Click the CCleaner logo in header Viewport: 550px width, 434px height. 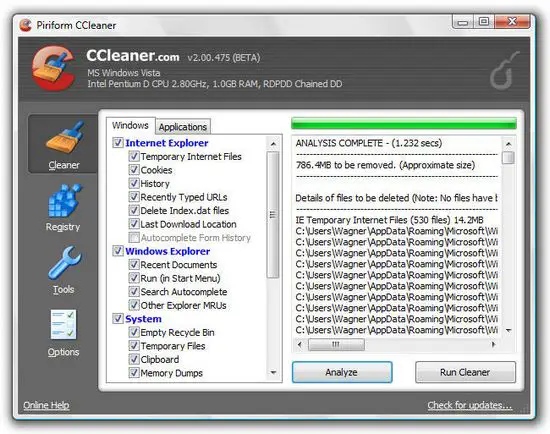(53, 68)
